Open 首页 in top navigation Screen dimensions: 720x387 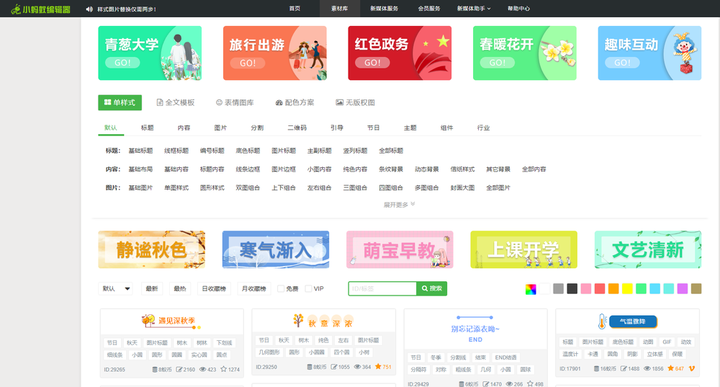click(x=294, y=9)
